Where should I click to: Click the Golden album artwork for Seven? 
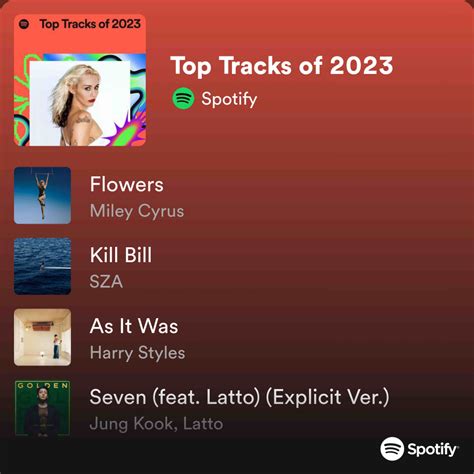coord(42,408)
